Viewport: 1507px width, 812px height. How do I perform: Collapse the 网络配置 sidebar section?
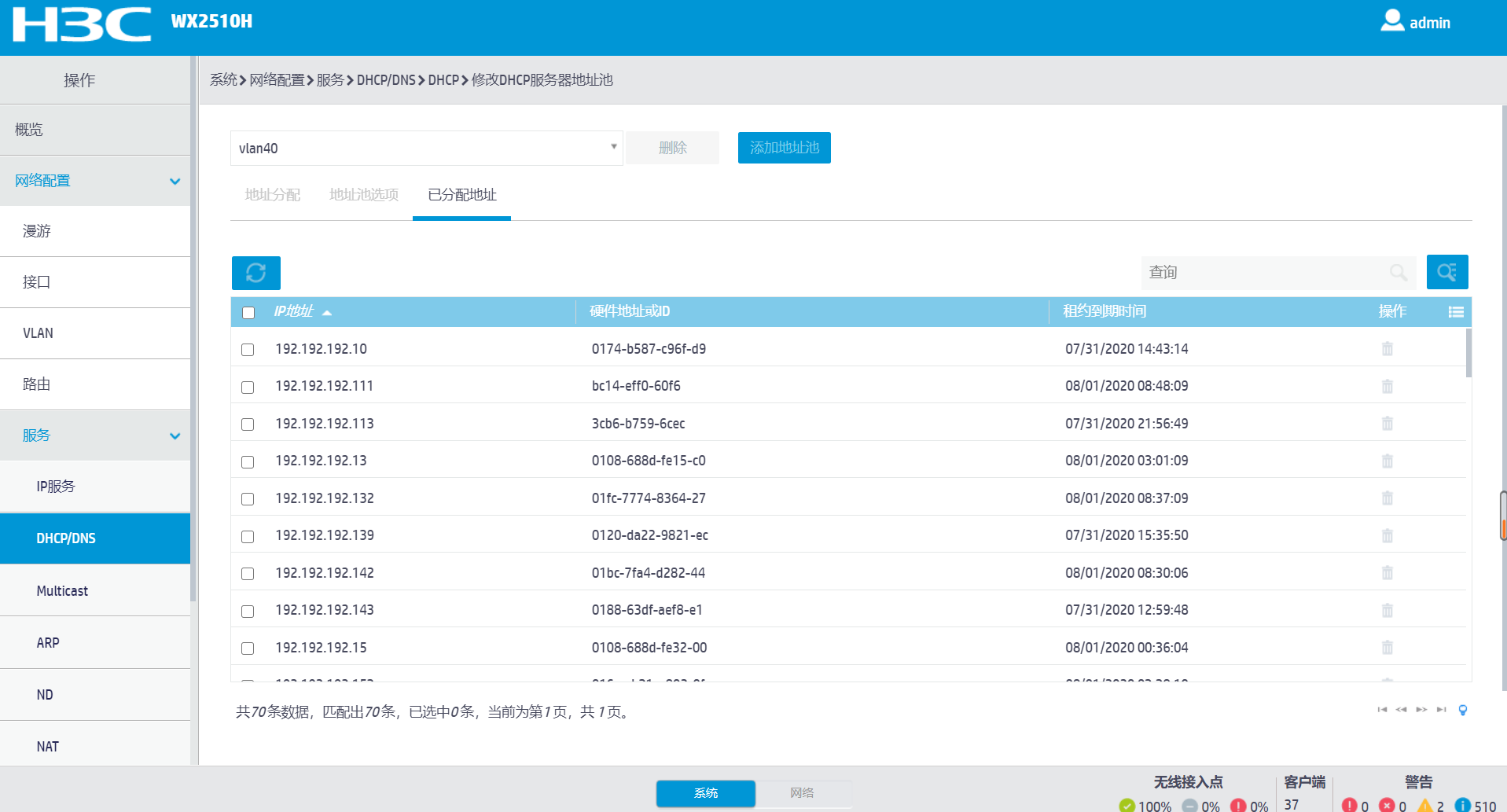click(x=175, y=181)
